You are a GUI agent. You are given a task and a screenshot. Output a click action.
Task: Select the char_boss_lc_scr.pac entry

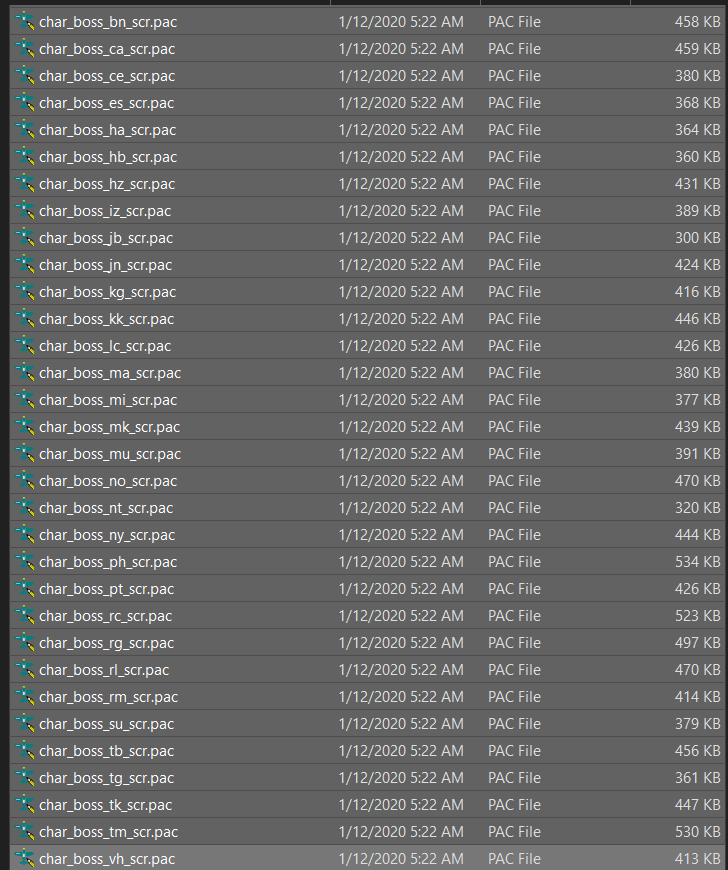point(105,345)
